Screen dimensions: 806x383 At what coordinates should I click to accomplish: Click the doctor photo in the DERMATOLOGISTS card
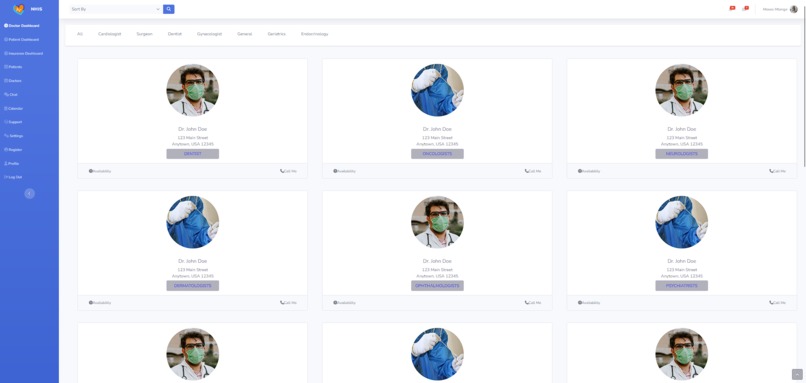pyautogui.click(x=193, y=222)
